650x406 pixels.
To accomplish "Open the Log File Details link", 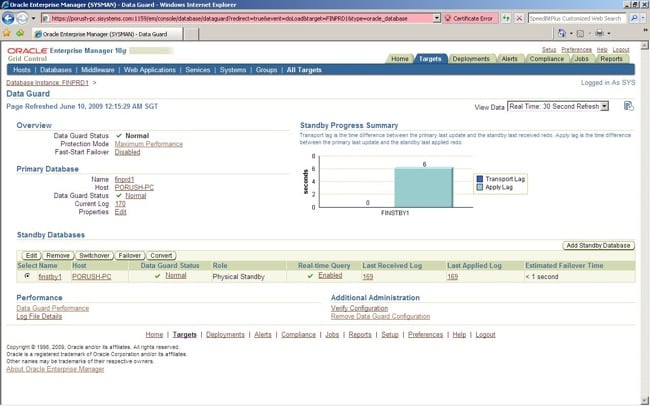I will click(39, 316).
